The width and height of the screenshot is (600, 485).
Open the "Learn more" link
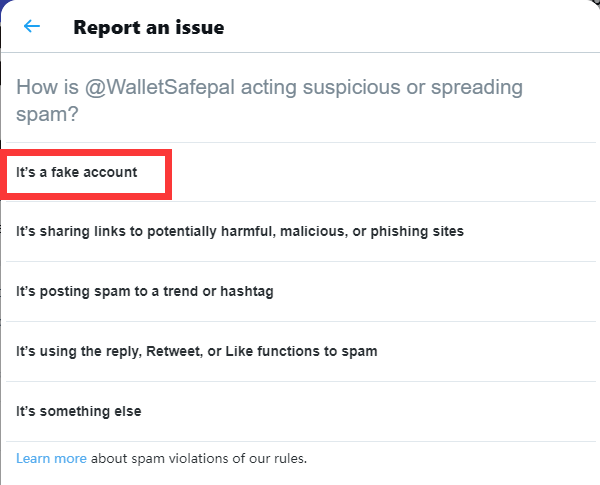51,459
